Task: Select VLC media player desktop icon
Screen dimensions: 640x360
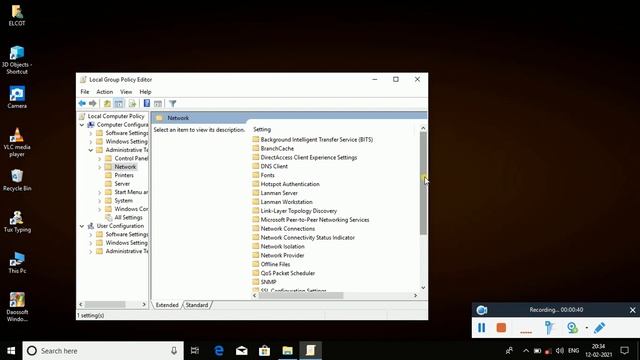Action: point(17,142)
